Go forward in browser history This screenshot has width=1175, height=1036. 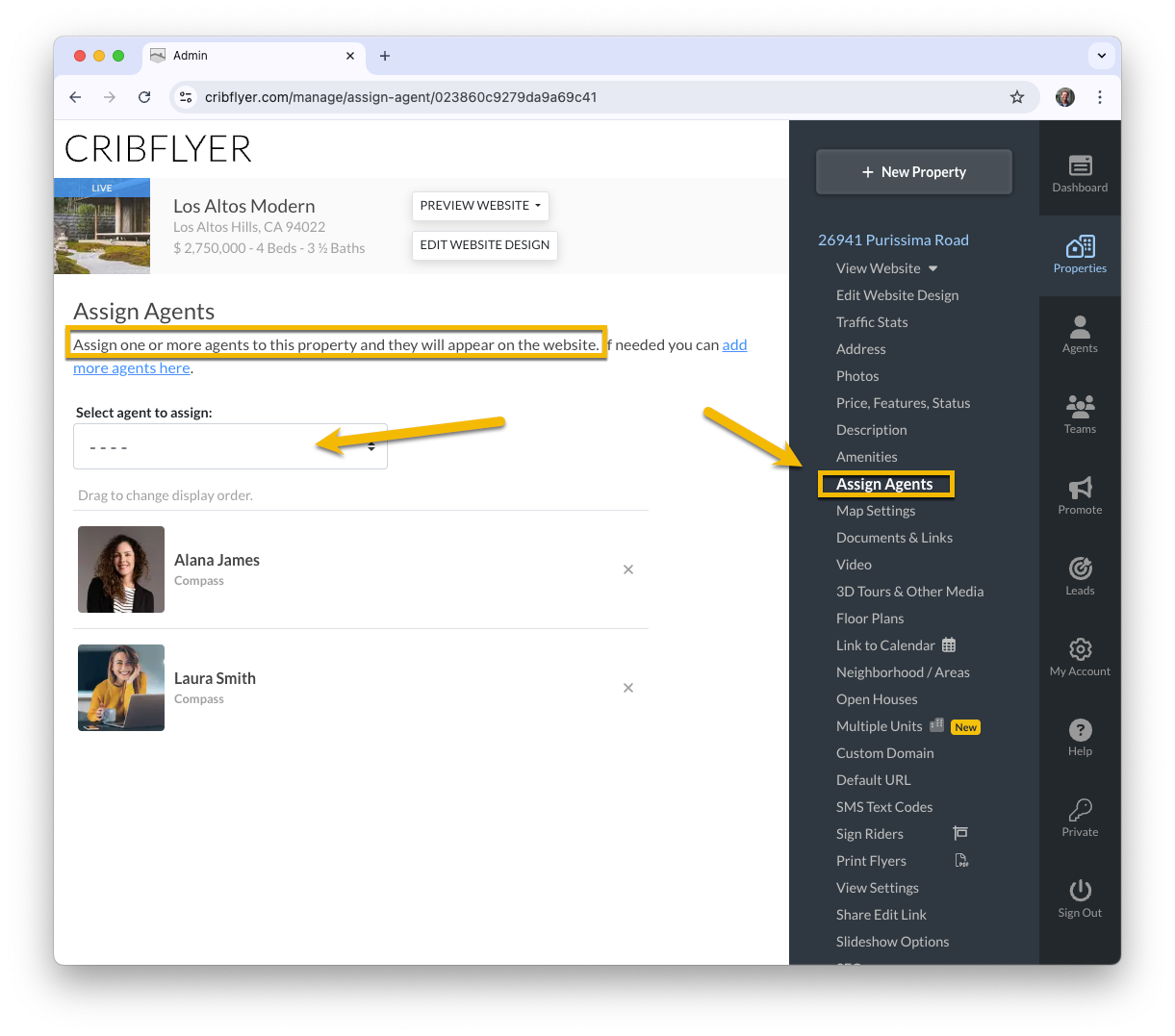(x=110, y=97)
